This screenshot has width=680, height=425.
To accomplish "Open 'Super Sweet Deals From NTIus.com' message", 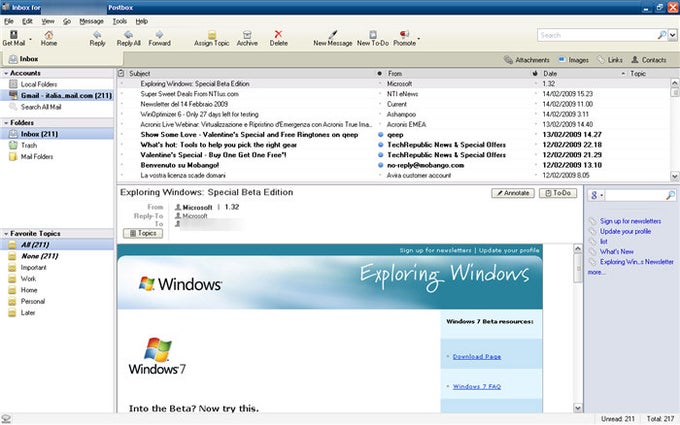I will point(190,94).
